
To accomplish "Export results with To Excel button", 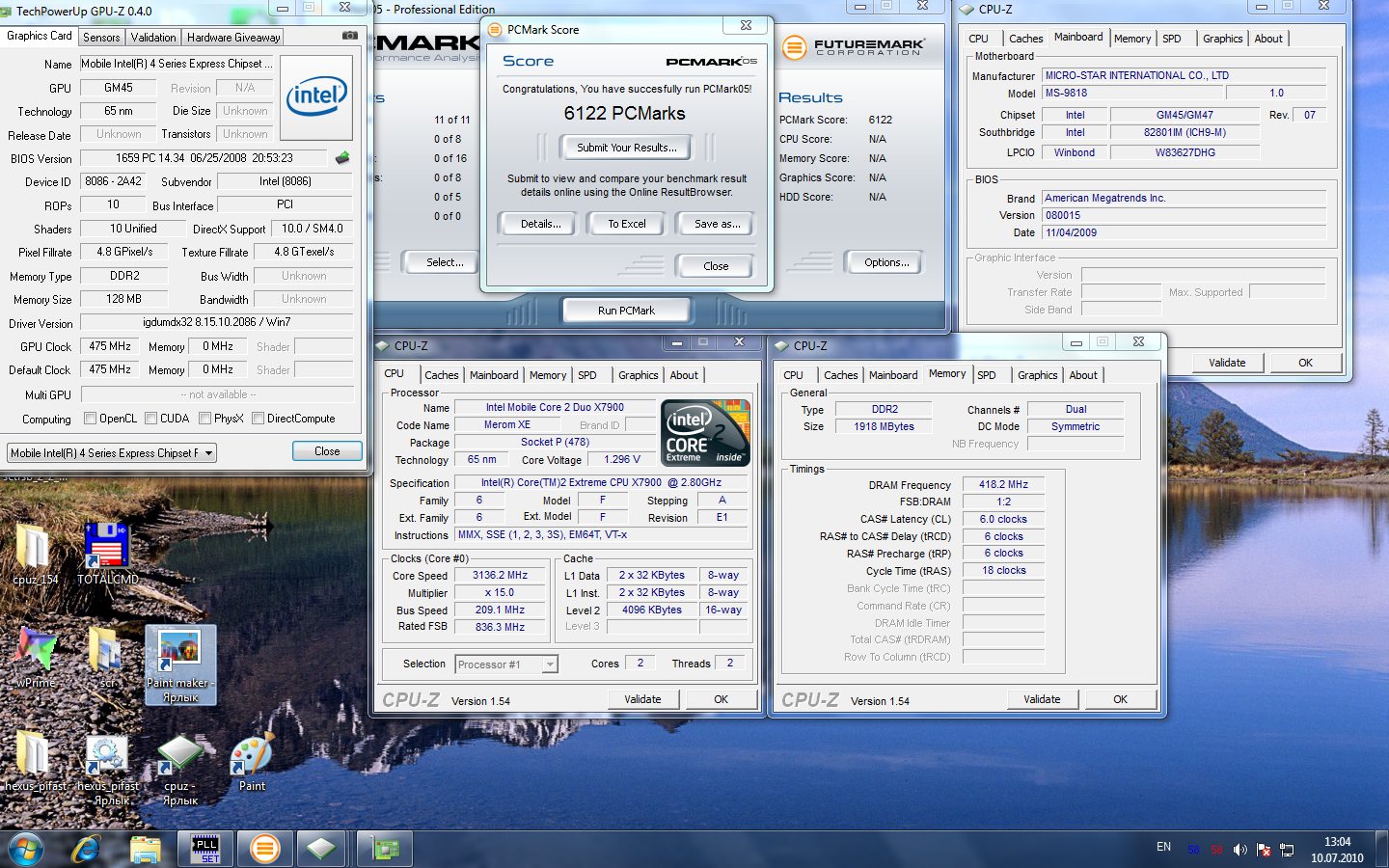I will pos(627,224).
